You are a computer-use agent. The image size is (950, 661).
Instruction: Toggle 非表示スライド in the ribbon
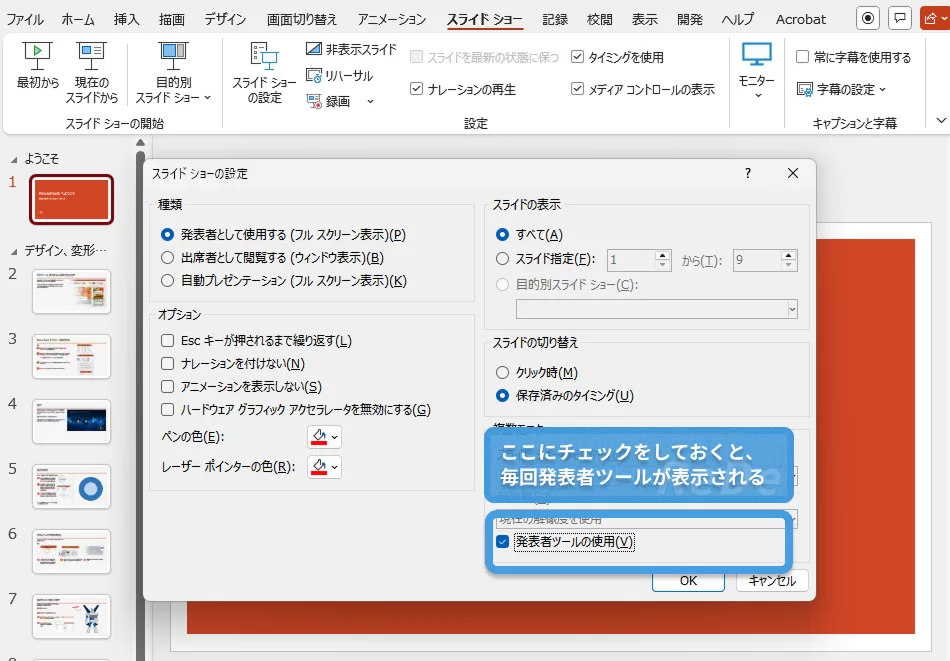tap(352, 47)
